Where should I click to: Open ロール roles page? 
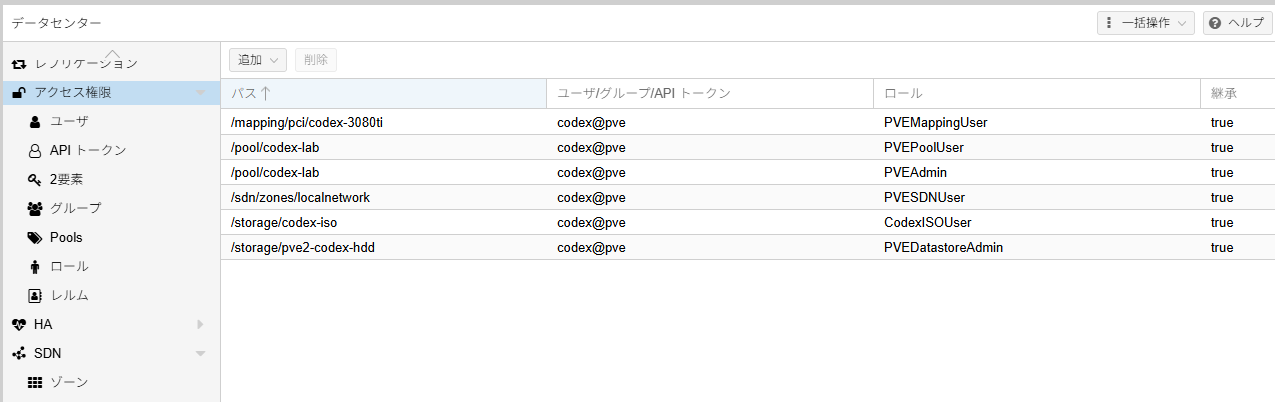[x=110, y=267]
